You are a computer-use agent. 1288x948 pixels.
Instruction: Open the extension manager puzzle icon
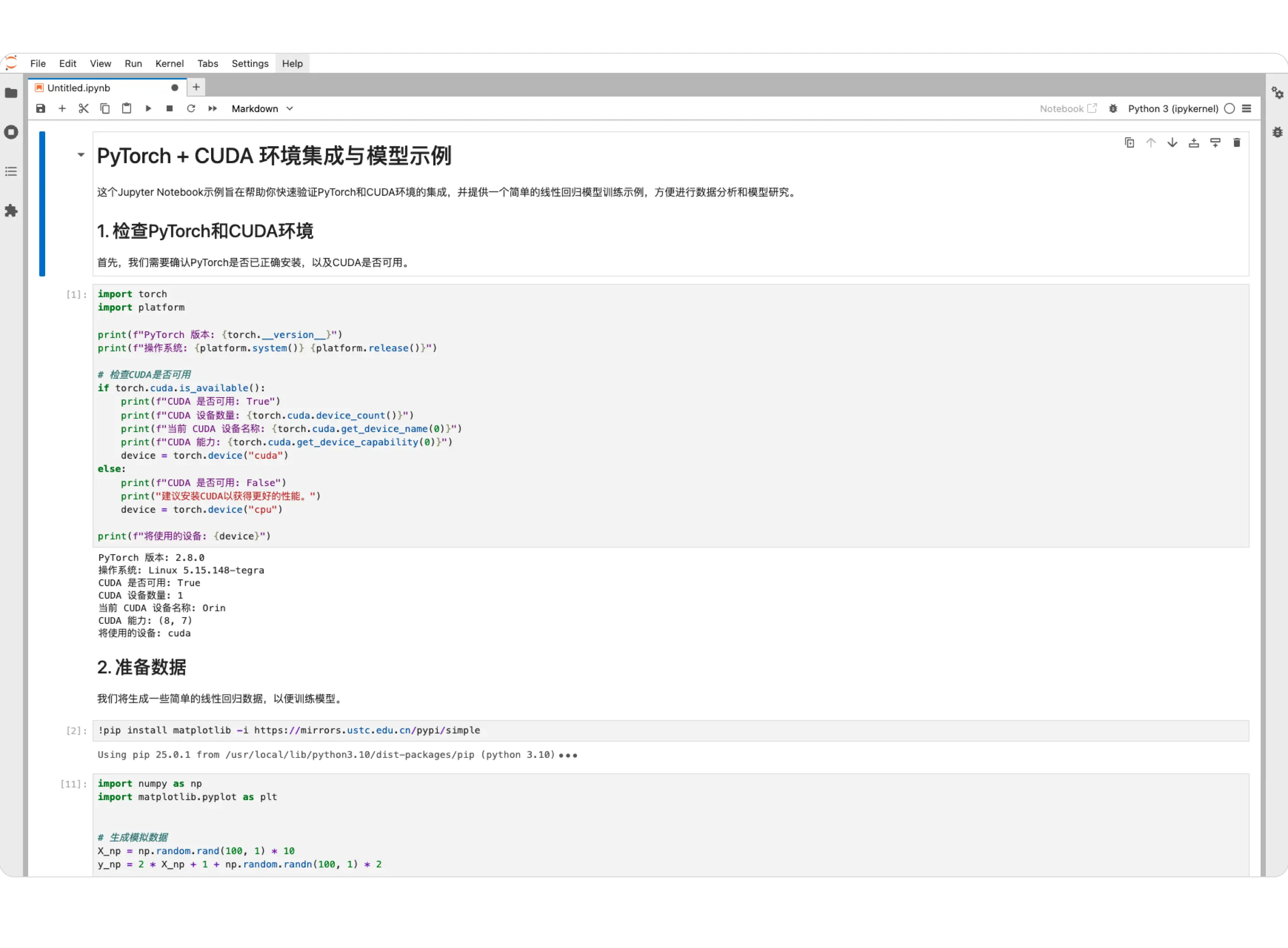12,211
